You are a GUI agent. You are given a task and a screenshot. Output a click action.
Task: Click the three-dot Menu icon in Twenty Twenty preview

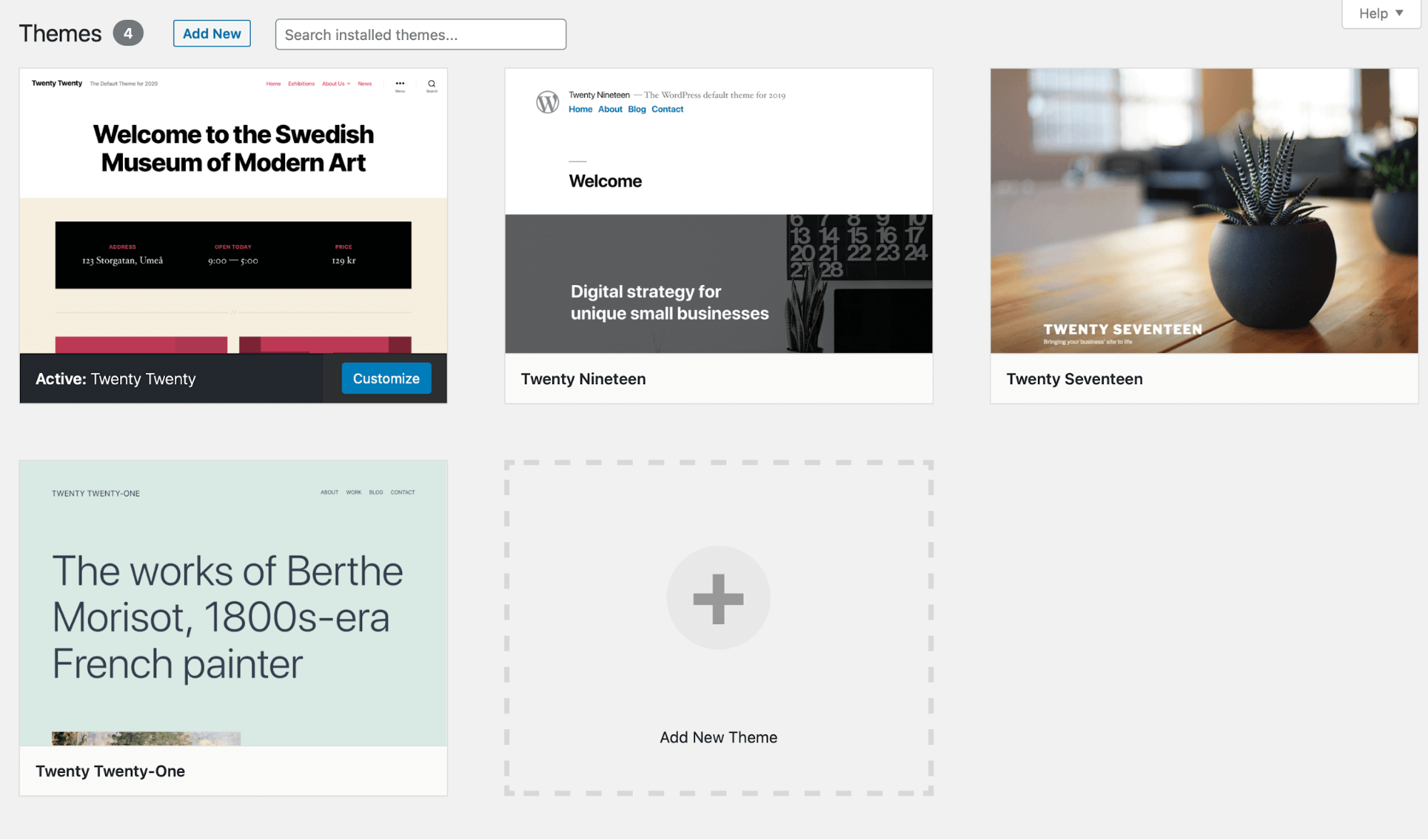click(x=400, y=82)
